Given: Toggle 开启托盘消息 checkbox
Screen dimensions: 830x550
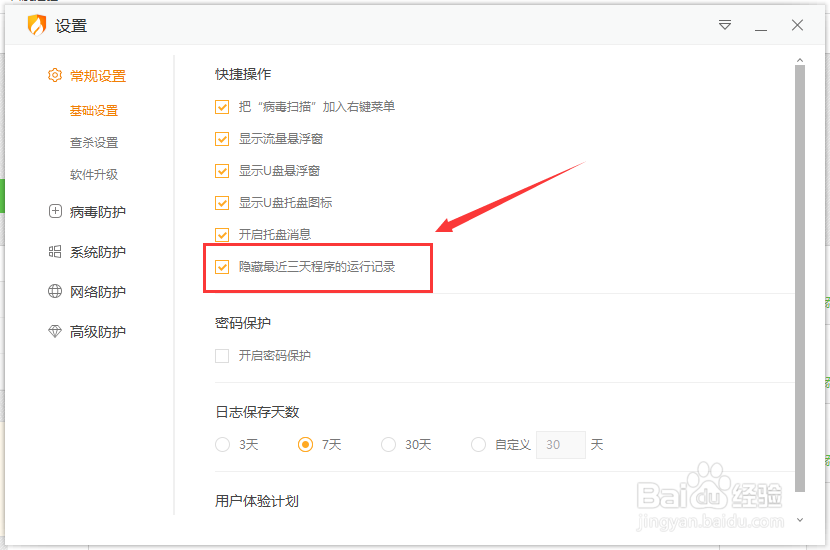Looking at the screenshot, I should (222, 235).
